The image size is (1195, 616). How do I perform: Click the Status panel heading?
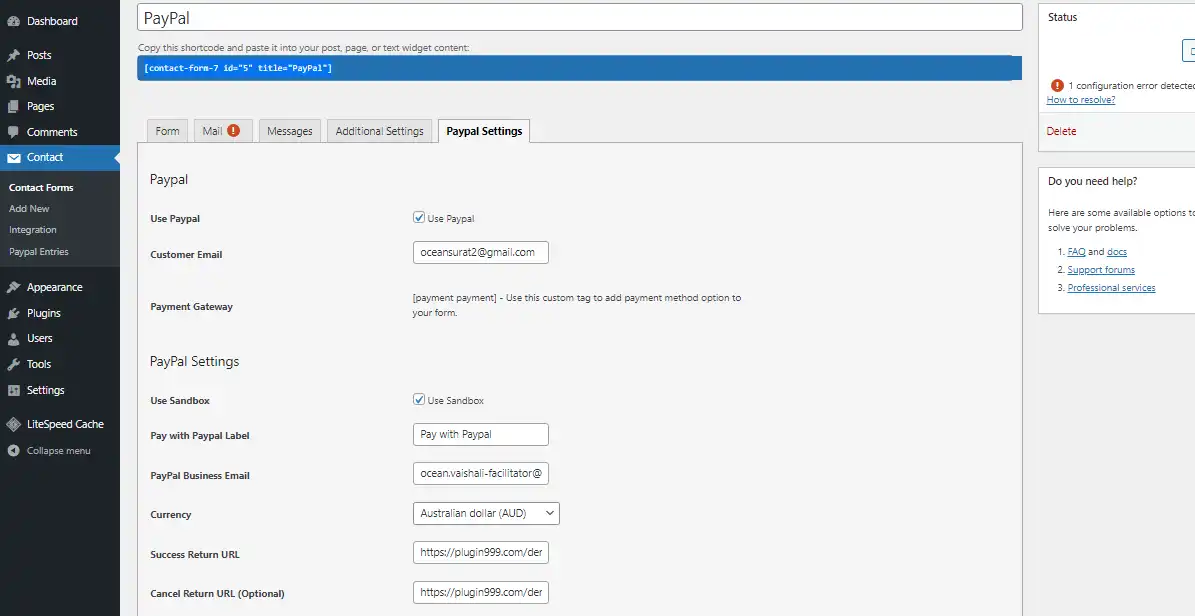(x=1062, y=18)
